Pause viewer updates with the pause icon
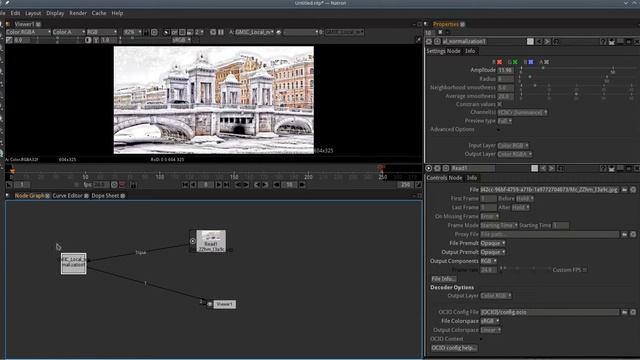 point(221,32)
